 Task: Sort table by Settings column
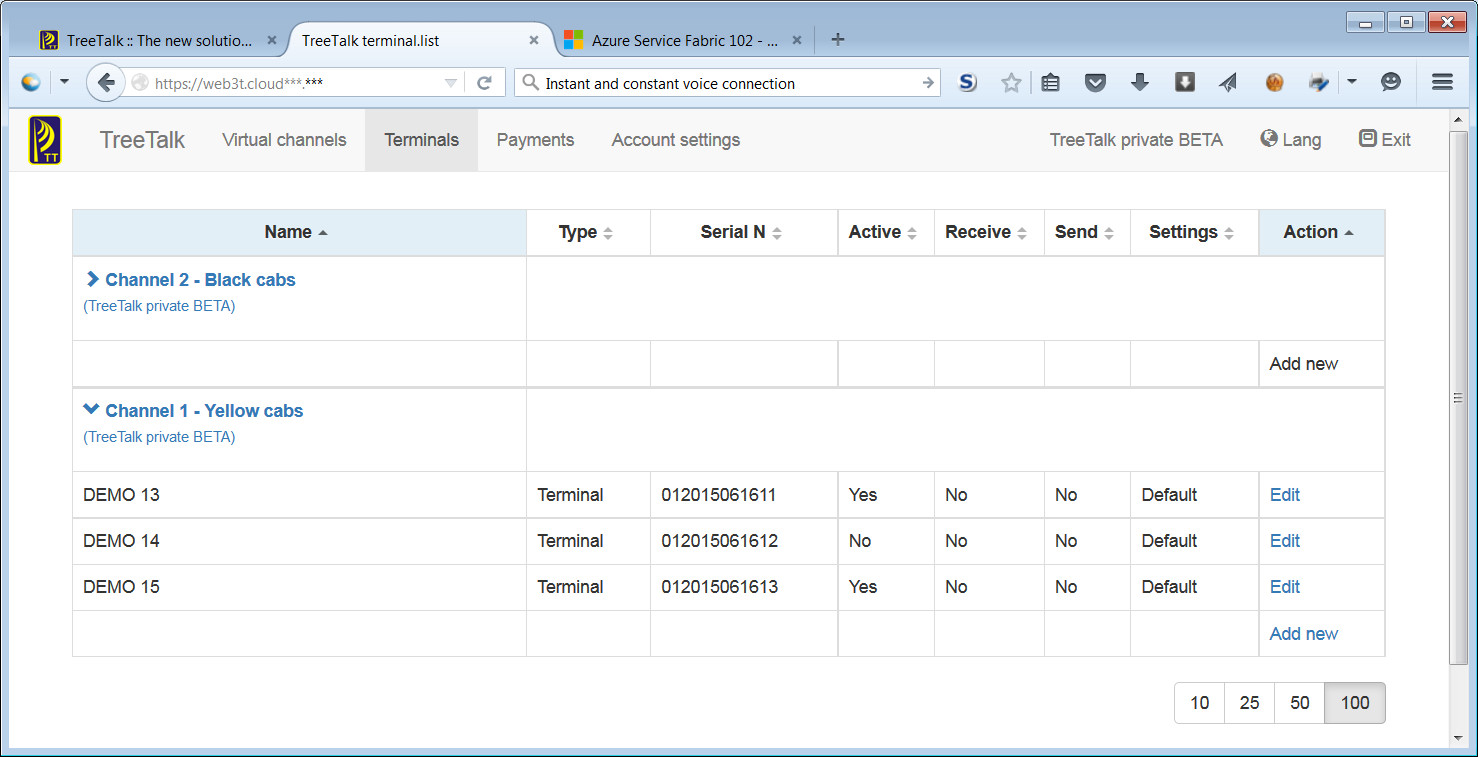1194,232
